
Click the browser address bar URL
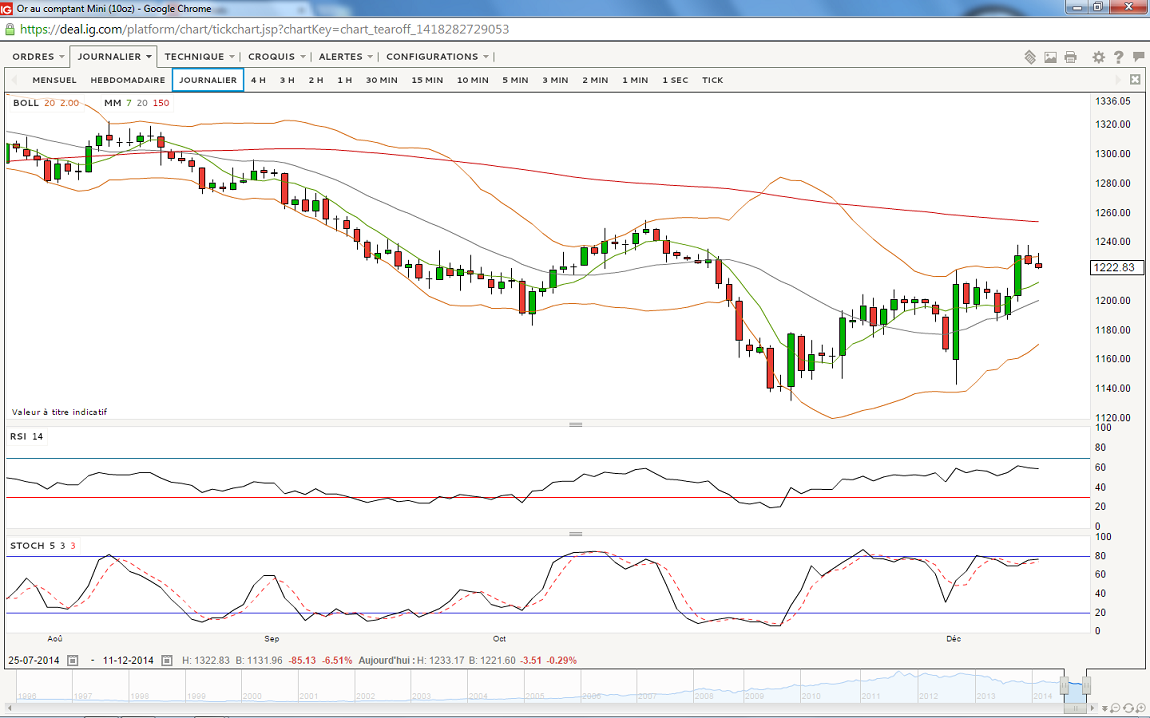[264, 29]
